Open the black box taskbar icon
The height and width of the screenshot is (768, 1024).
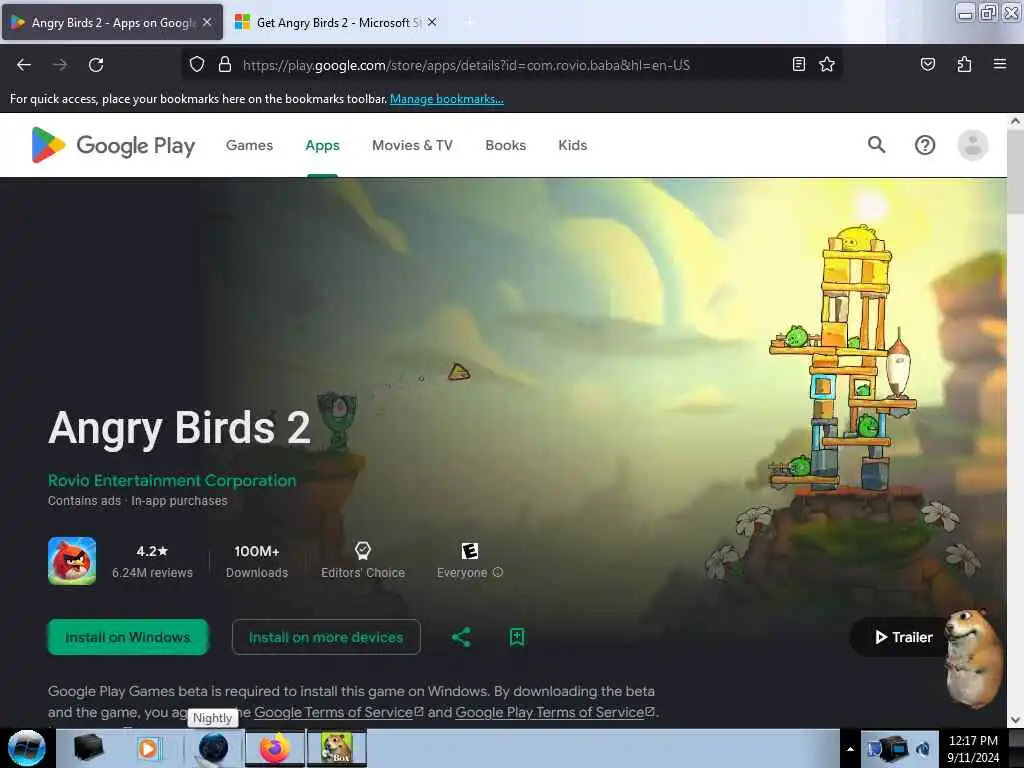pos(88,748)
